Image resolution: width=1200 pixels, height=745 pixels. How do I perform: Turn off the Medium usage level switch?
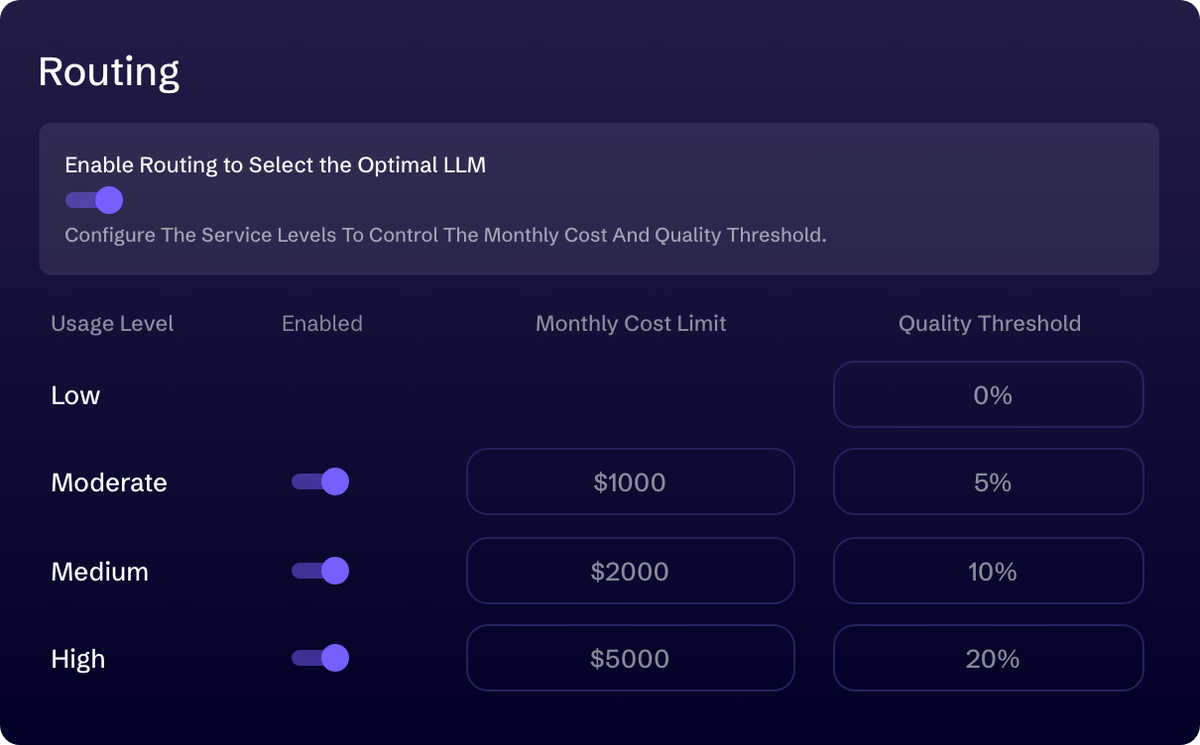320,571
